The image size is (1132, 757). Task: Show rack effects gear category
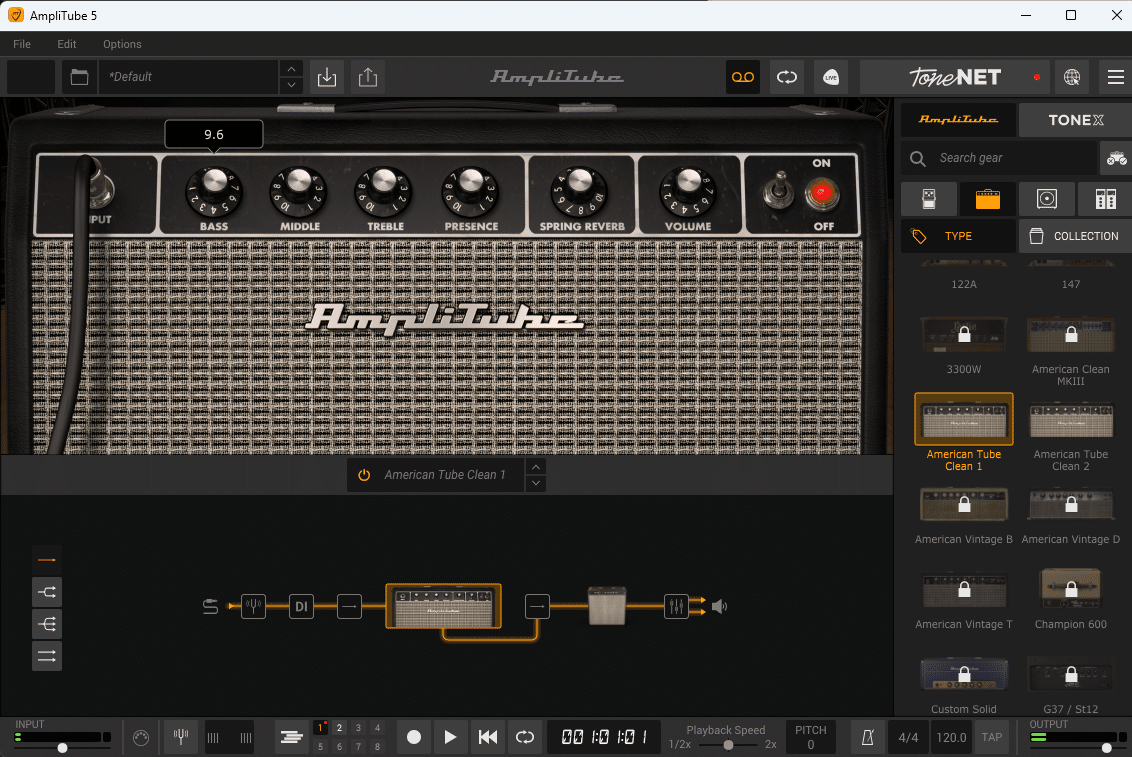point(1105,198)
